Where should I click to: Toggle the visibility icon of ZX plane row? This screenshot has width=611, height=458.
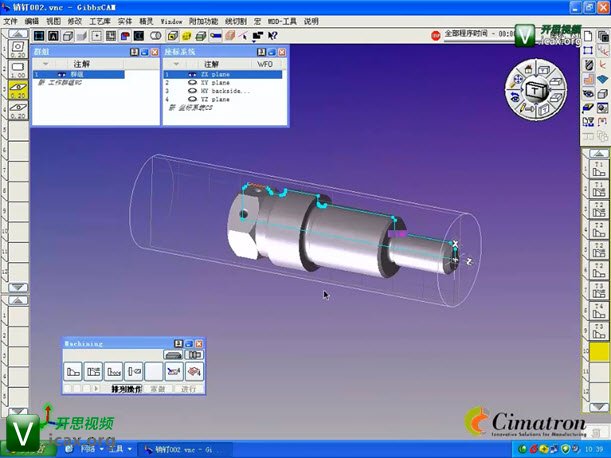[x=192, y=74]
